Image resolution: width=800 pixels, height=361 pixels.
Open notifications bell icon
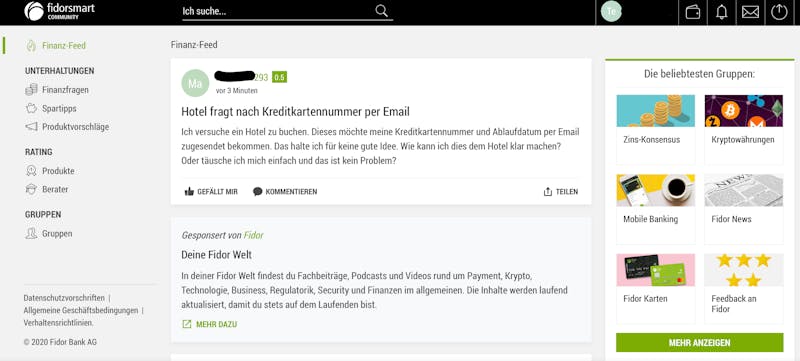coord(721,12)
